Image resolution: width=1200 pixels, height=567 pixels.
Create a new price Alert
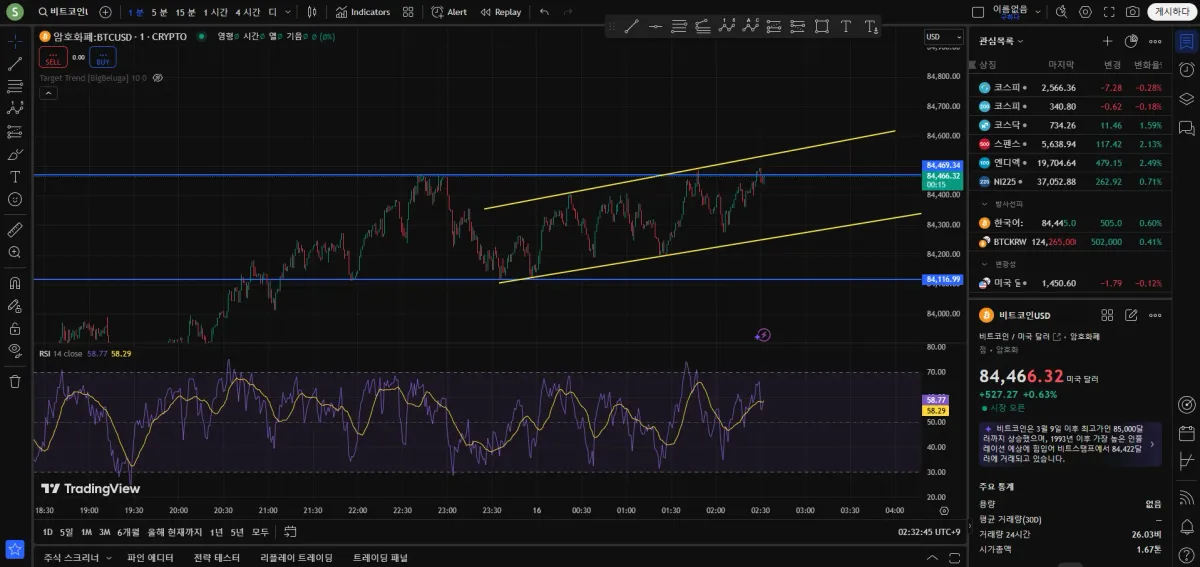[449, 12]
